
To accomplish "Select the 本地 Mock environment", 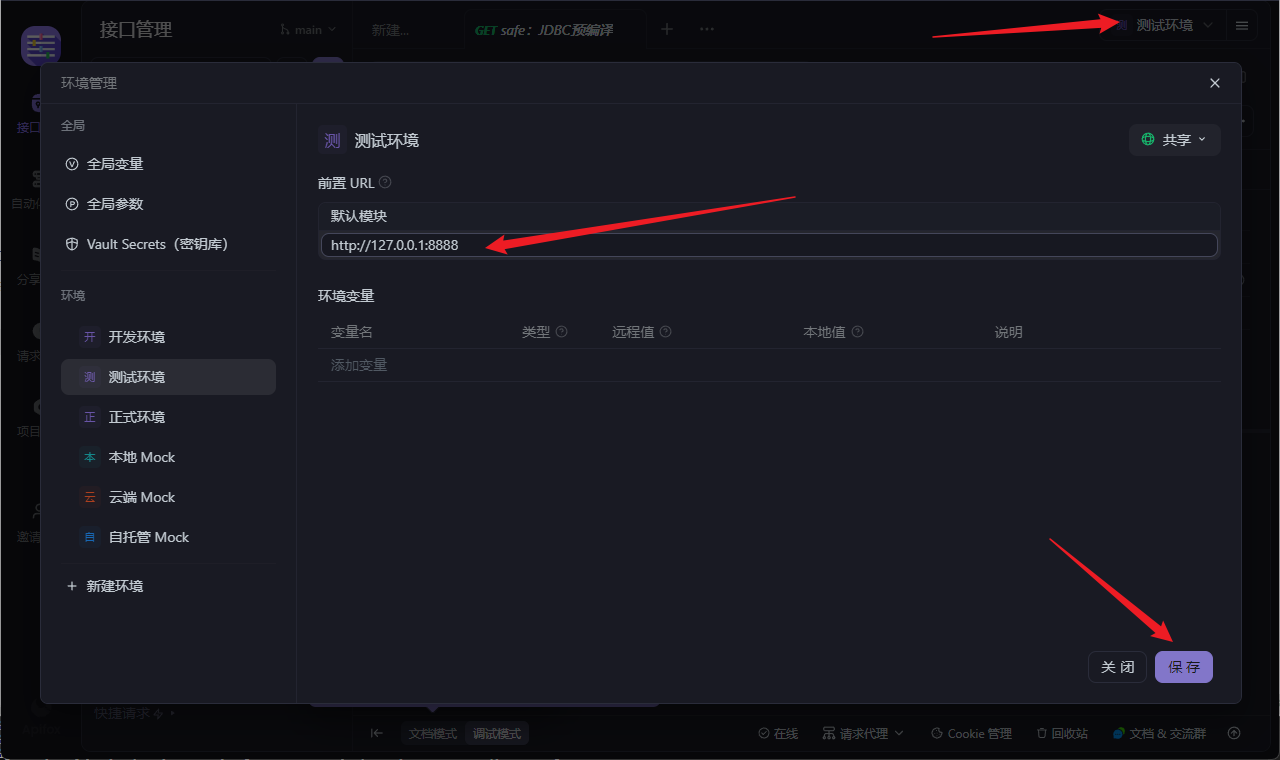I will [168, 457].
